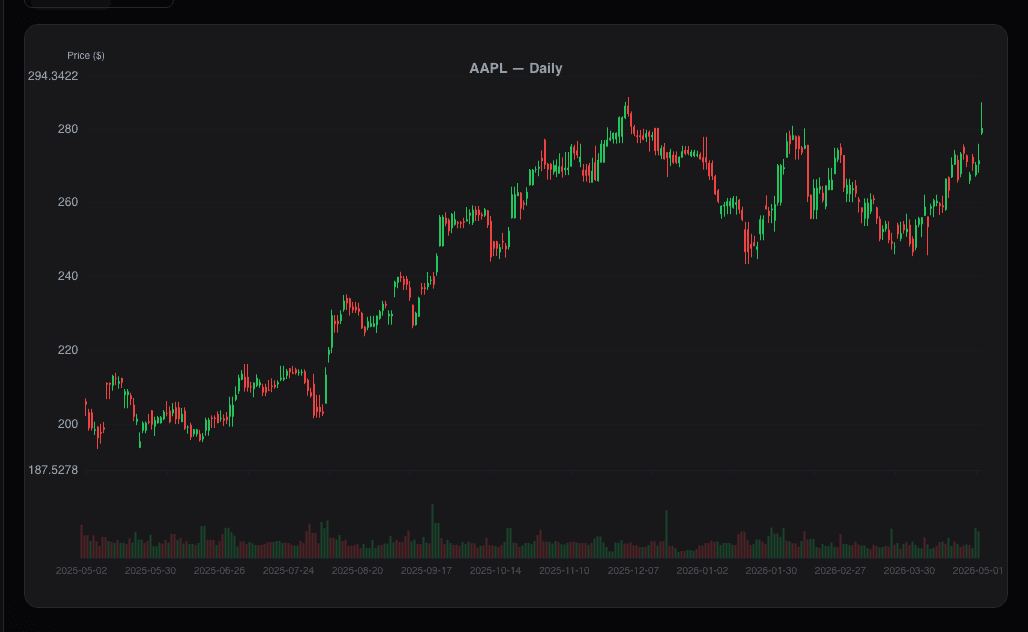This screenshot has height=632, width=1028.
Task: Click the 2025-06-26 date label
Action: pyautogui.click(x=219, y=571)
